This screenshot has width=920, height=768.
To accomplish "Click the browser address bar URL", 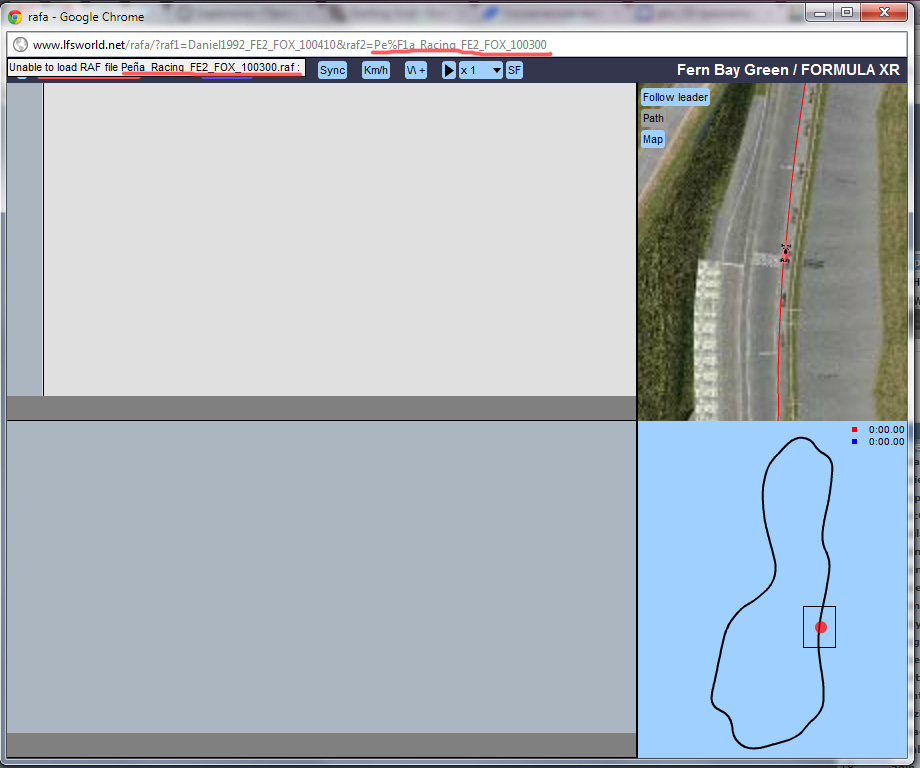I will coord(289,45).
